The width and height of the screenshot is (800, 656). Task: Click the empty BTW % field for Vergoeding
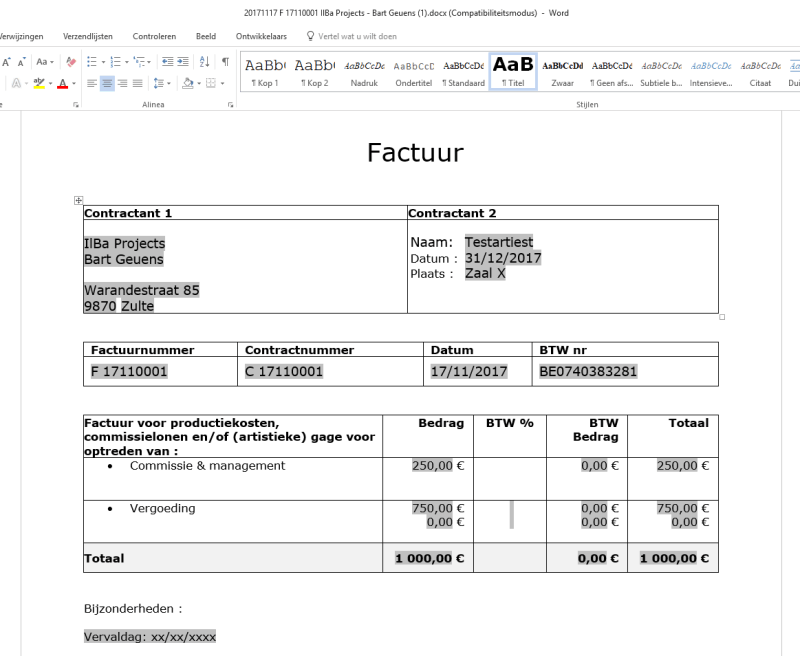(512, 515)
